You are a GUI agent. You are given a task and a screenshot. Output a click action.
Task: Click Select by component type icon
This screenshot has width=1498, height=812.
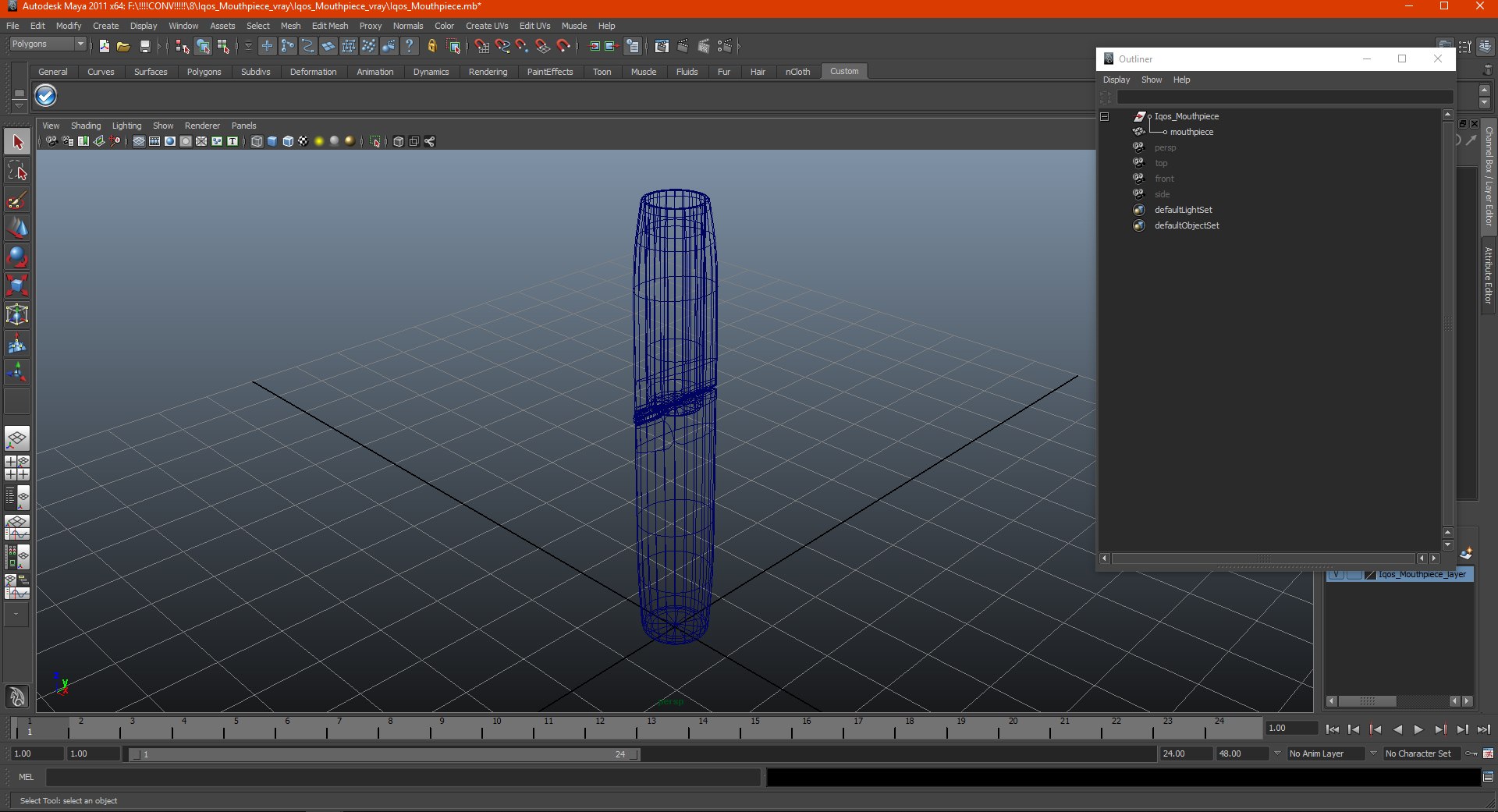click(x=223, y=47)
